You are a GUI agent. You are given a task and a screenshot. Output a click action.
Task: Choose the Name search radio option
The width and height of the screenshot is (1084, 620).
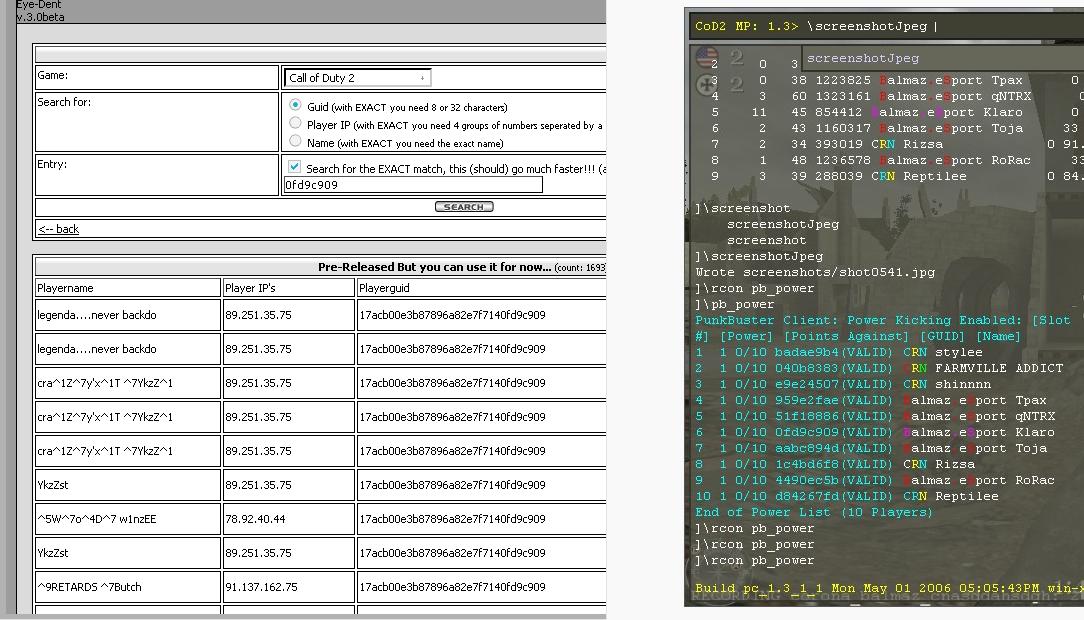295,141
